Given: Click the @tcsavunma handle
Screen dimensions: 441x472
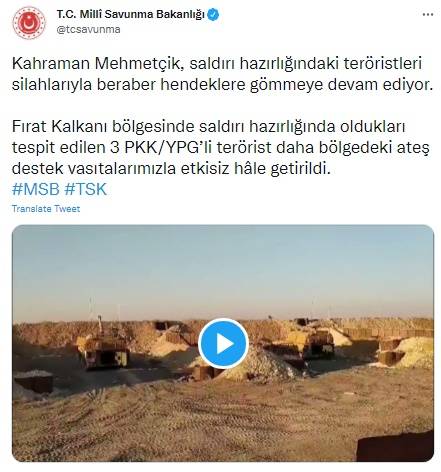Looking at the screenshot, I should pyautogui.click(x=88, y=29).
